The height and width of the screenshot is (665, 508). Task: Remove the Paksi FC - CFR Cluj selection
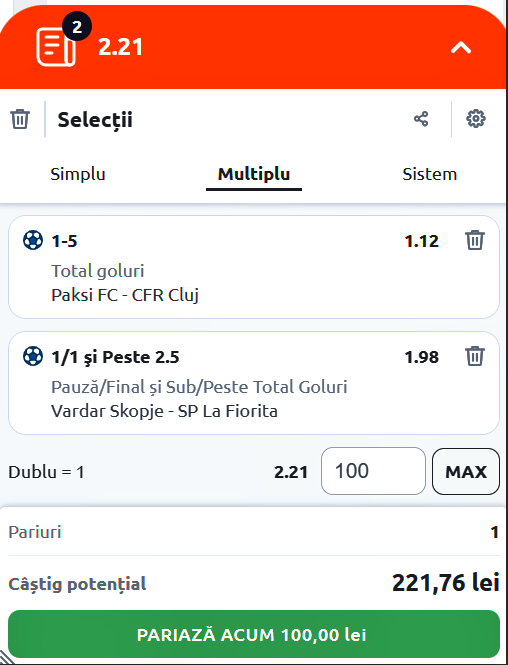pyautogui.click(x=475, y=240)
